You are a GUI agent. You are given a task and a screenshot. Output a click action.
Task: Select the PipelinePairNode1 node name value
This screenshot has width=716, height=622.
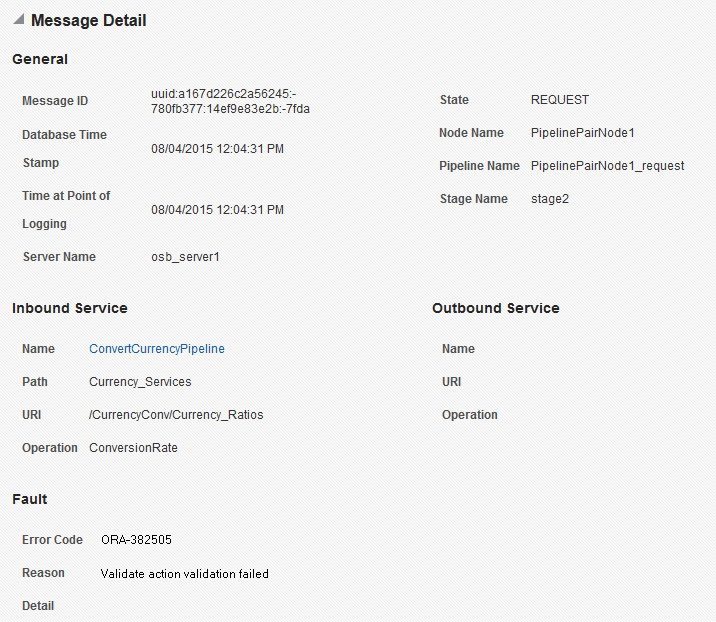coord(582,133)
